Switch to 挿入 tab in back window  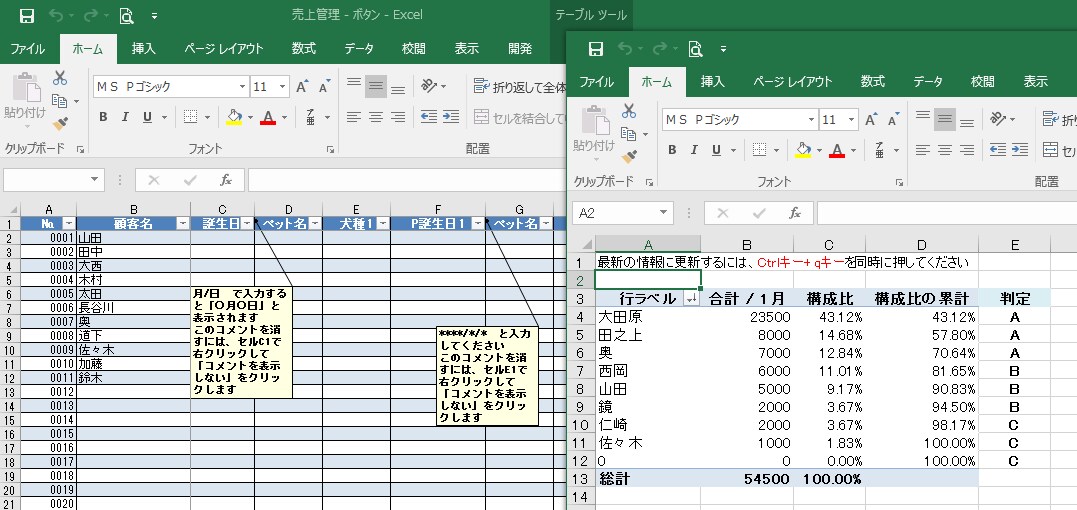[144, 49]
